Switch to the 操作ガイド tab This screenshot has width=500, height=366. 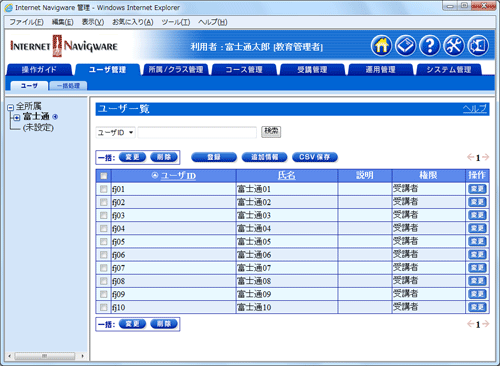(39, 69)
